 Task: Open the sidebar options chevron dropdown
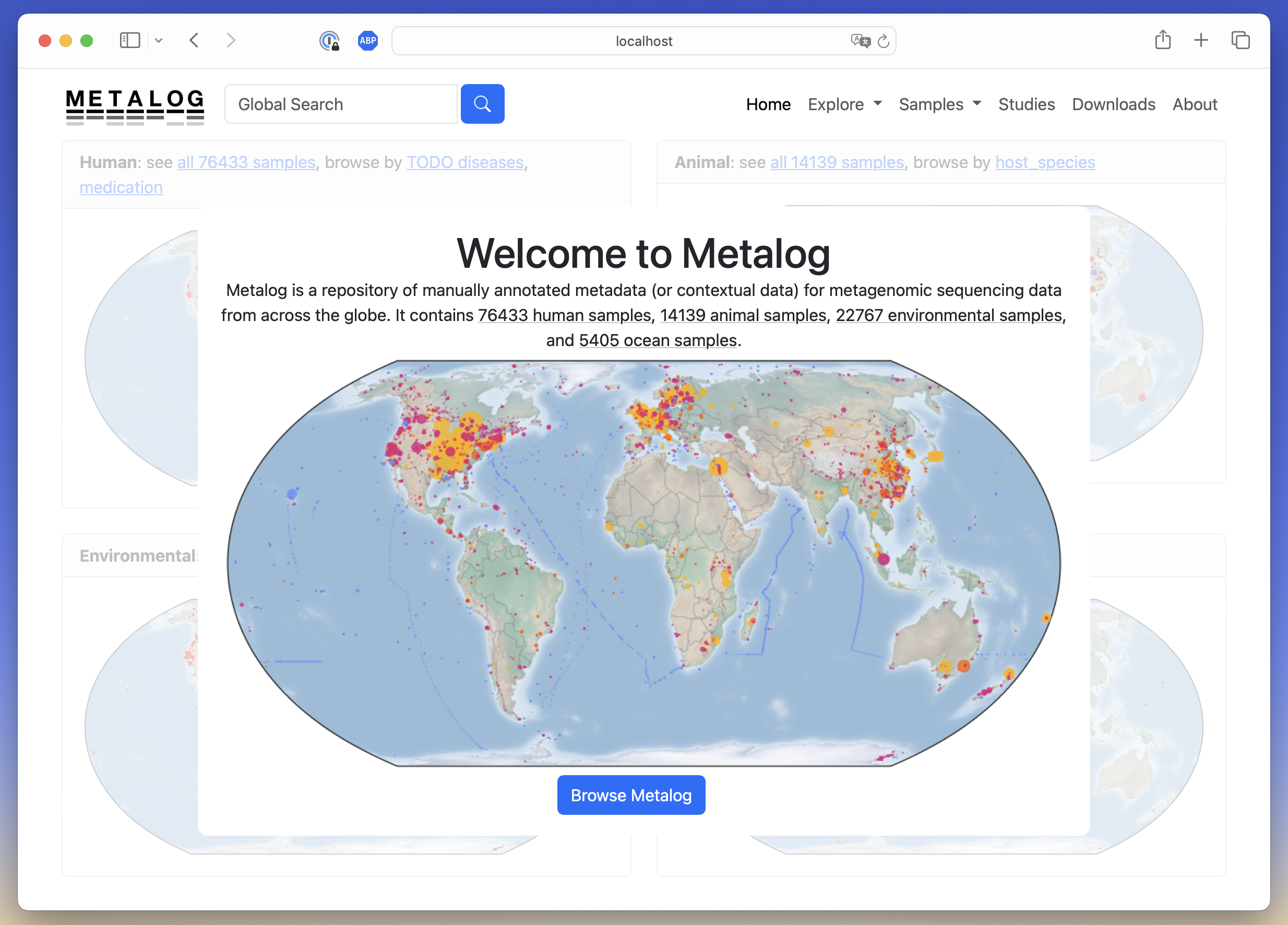(159, 40)
